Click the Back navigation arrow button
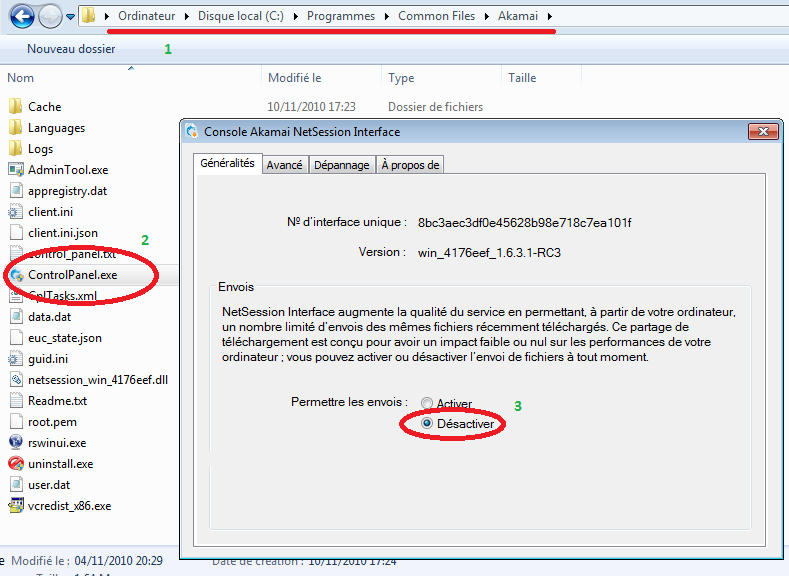789x576 pixels. point(22,16)
